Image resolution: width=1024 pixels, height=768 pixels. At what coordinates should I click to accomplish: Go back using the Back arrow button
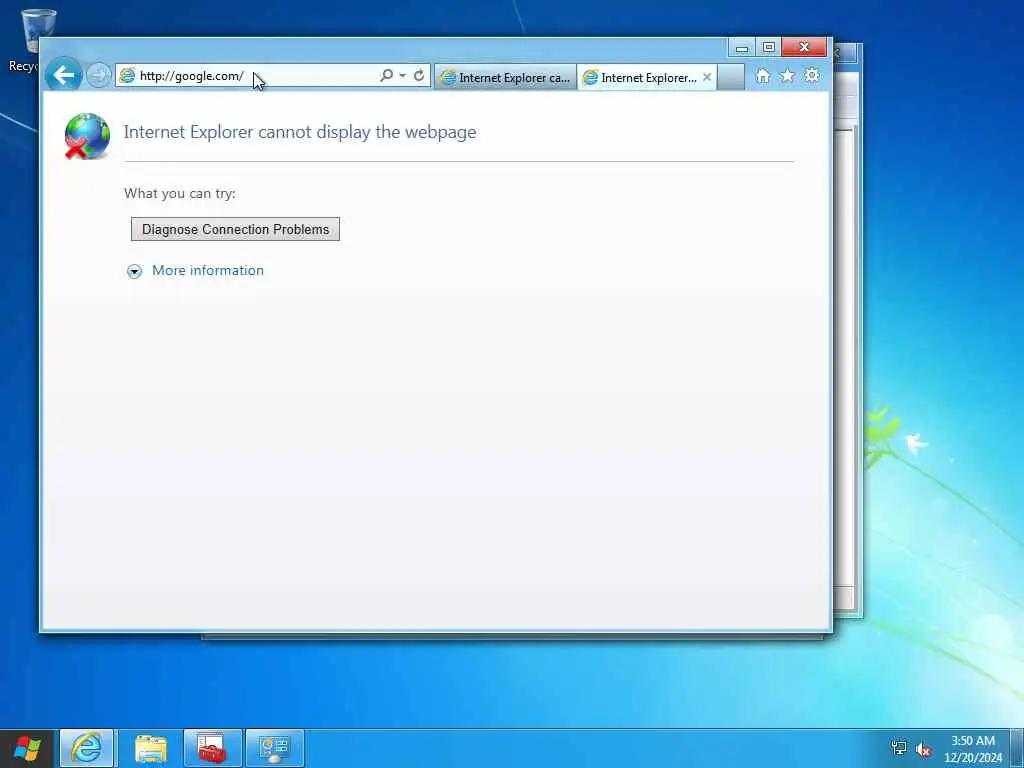pos(64,75)
